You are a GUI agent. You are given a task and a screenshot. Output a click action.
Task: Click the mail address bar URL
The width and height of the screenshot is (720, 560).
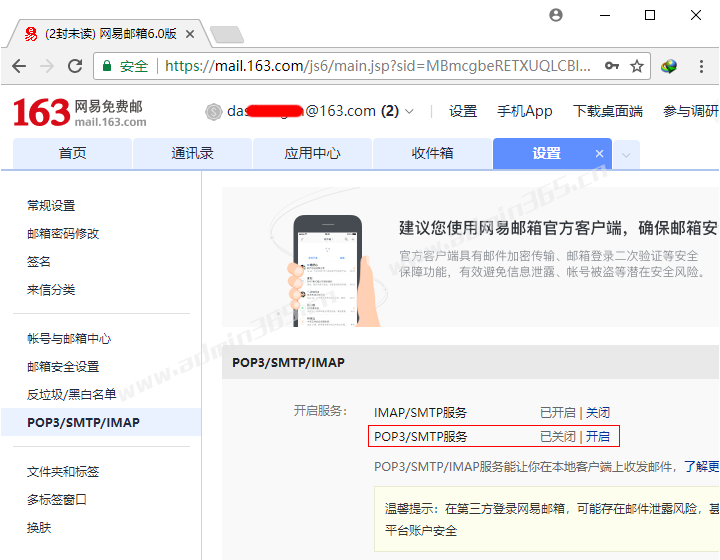tap(377, 66)
